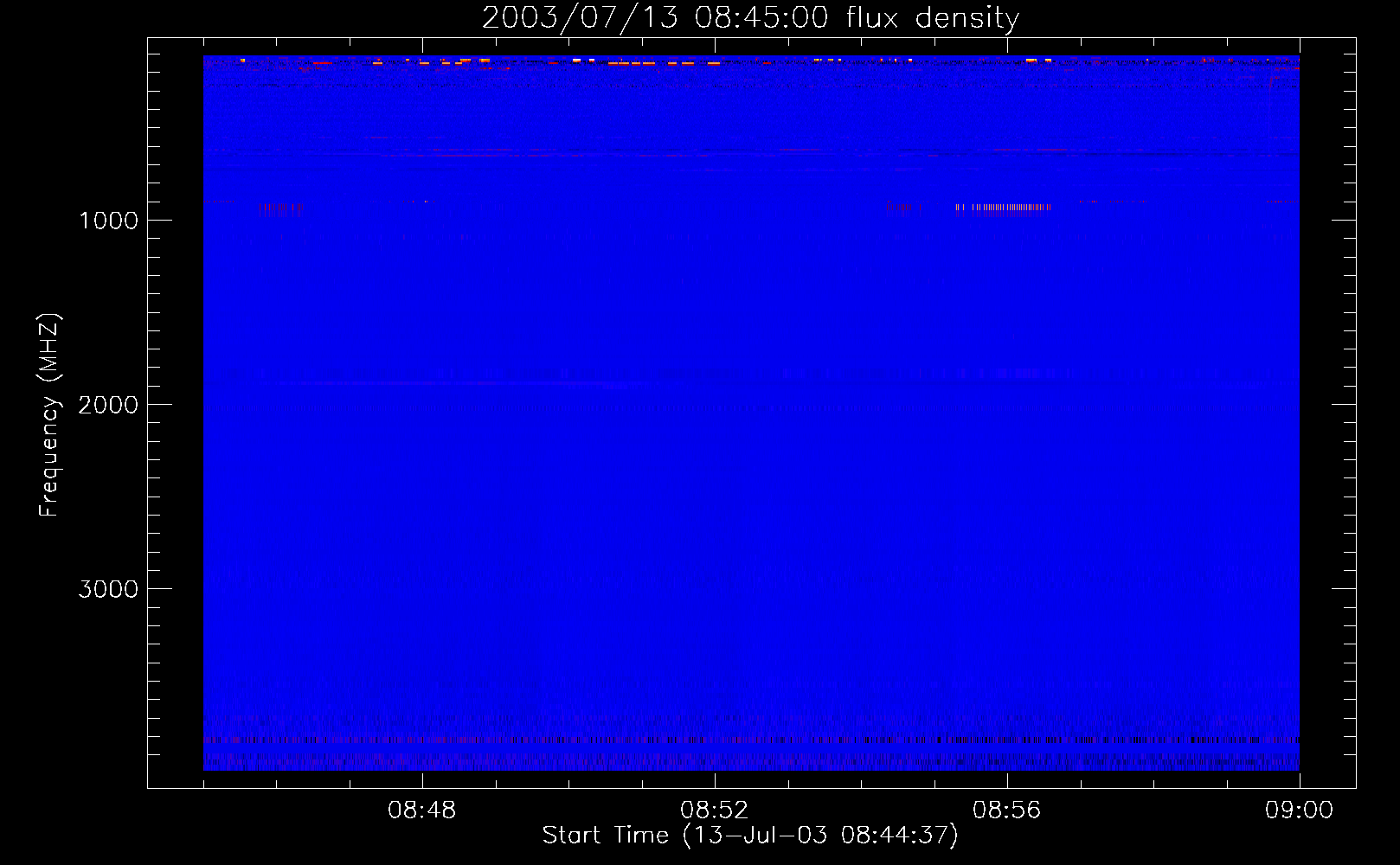Click the 3000 frequency tick label

[108, 589]
